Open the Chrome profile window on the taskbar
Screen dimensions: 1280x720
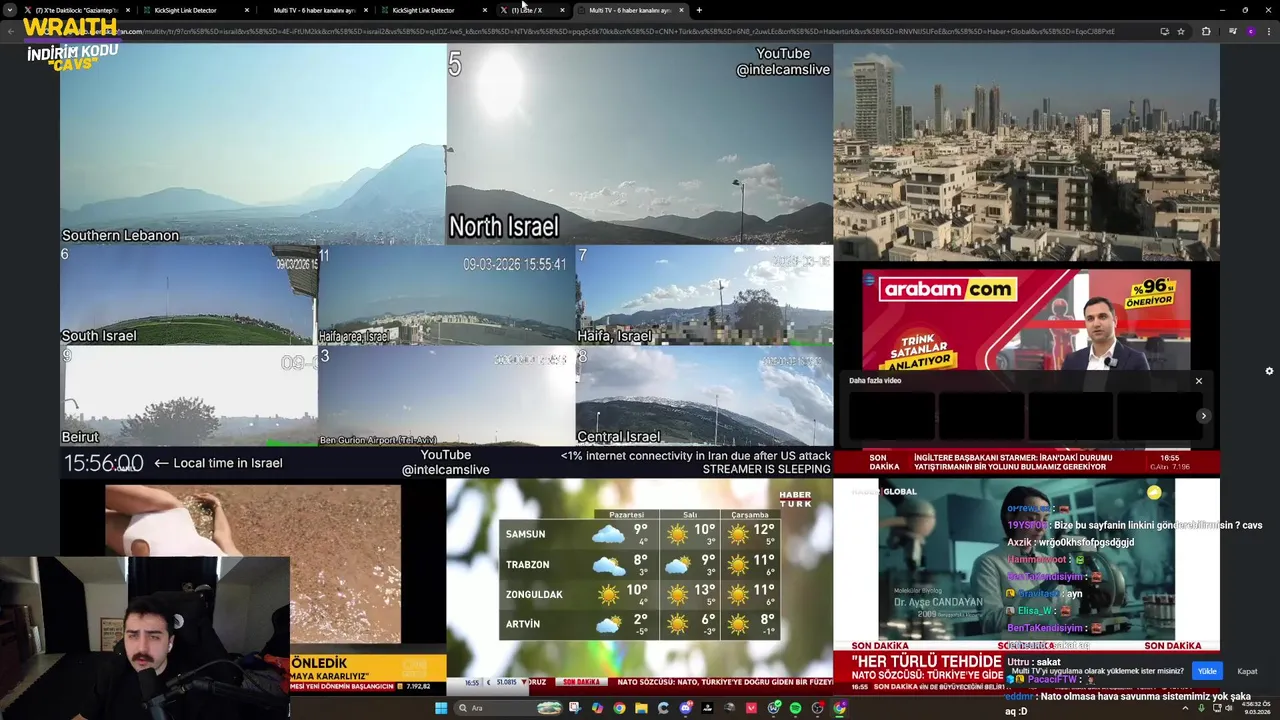[x=840, y=708]
